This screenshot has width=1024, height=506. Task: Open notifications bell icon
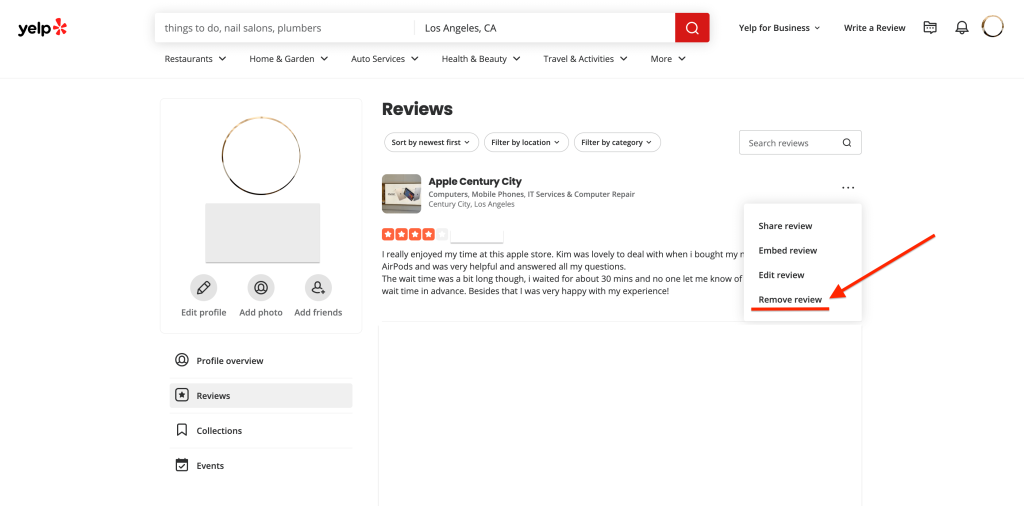pyautogui.click(x=961, y=28)
